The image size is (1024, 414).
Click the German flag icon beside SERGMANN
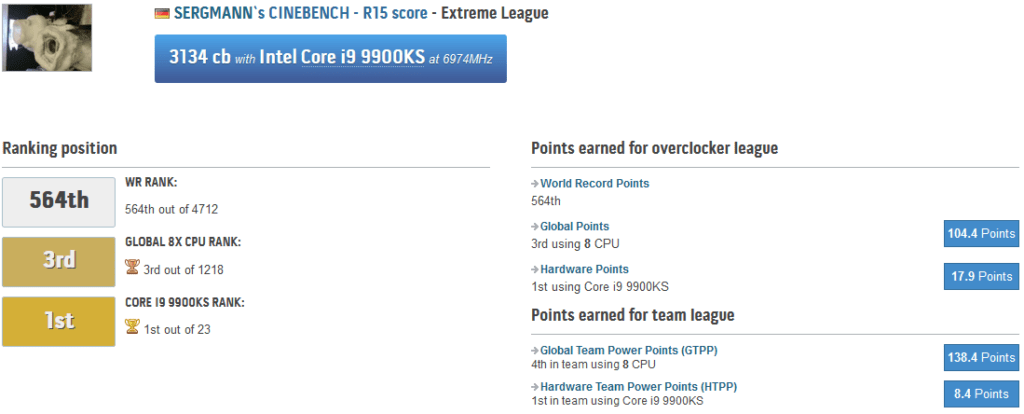click(162, 14)
